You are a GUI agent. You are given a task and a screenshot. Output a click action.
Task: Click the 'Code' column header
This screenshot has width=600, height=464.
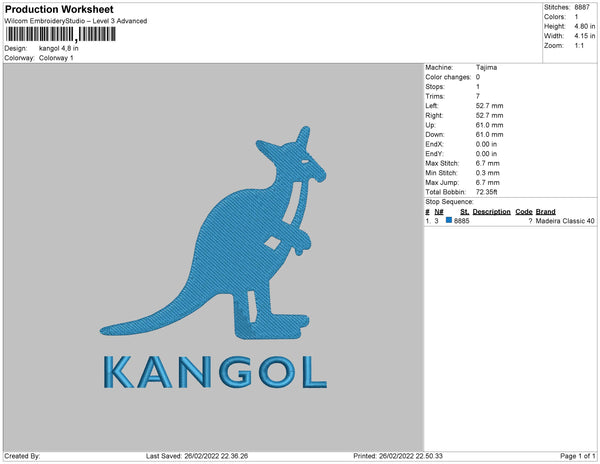(524, 212)
